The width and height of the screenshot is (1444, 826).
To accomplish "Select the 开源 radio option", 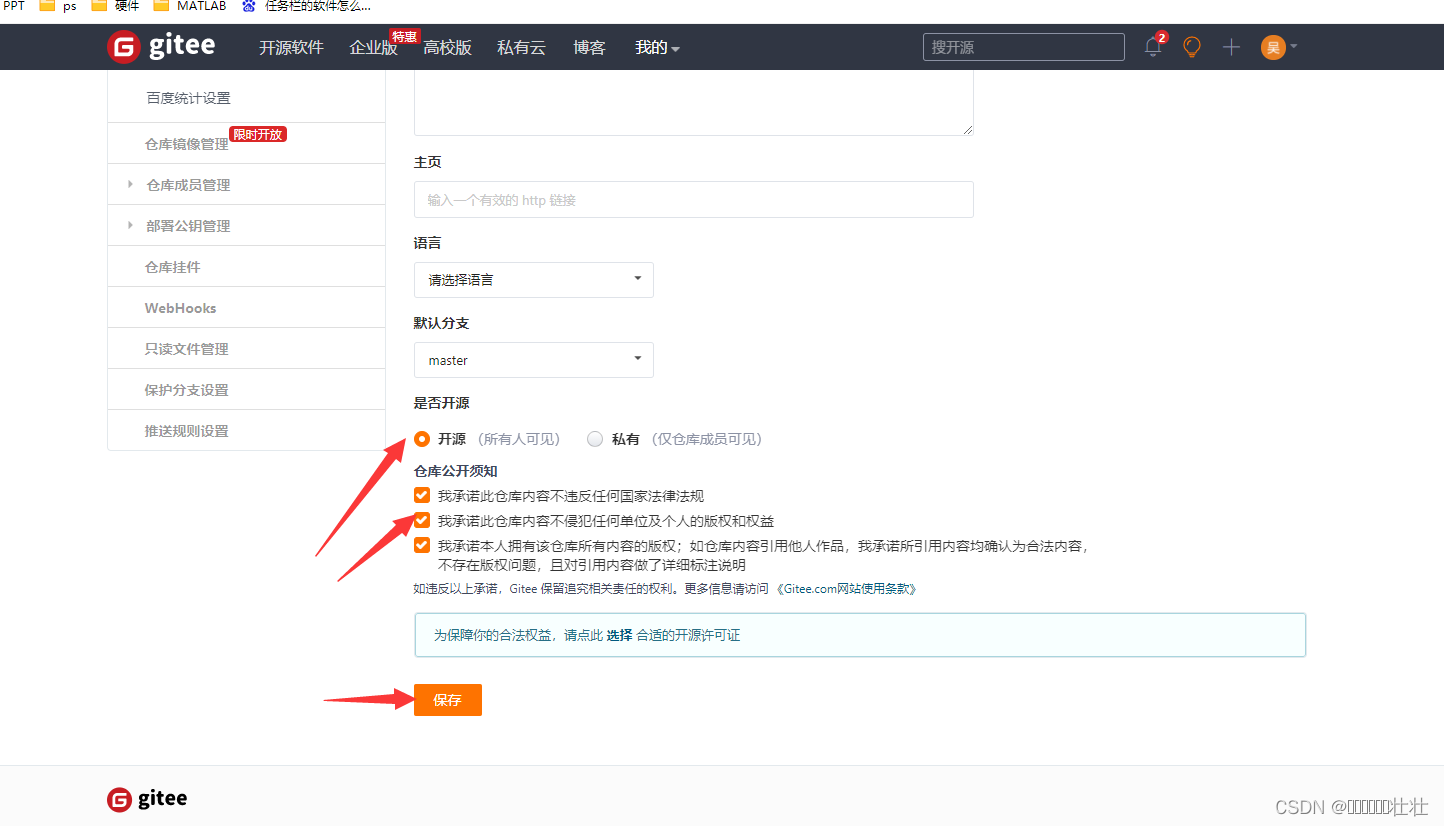I will pos(422,439).
